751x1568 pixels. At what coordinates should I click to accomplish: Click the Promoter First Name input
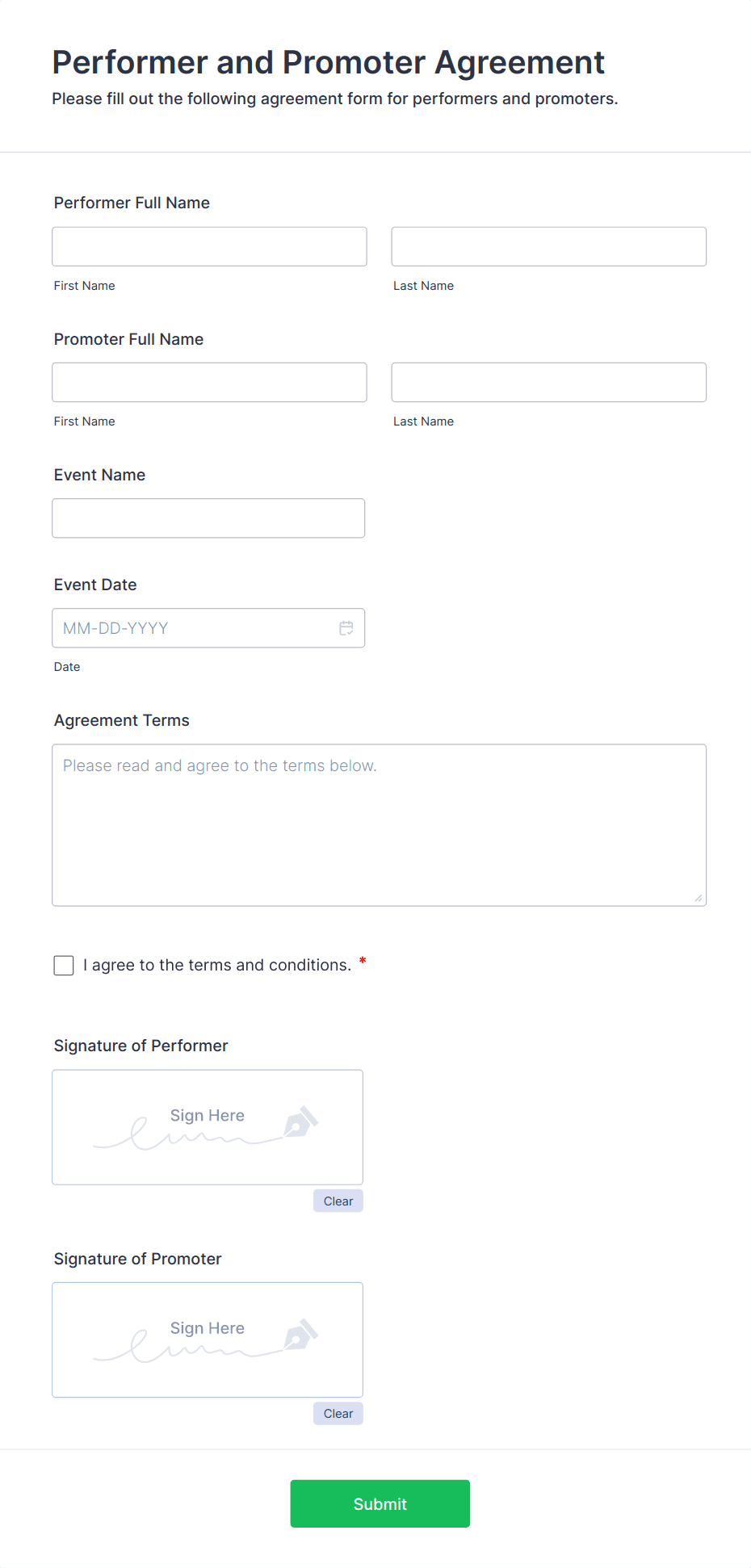(208, 382)
